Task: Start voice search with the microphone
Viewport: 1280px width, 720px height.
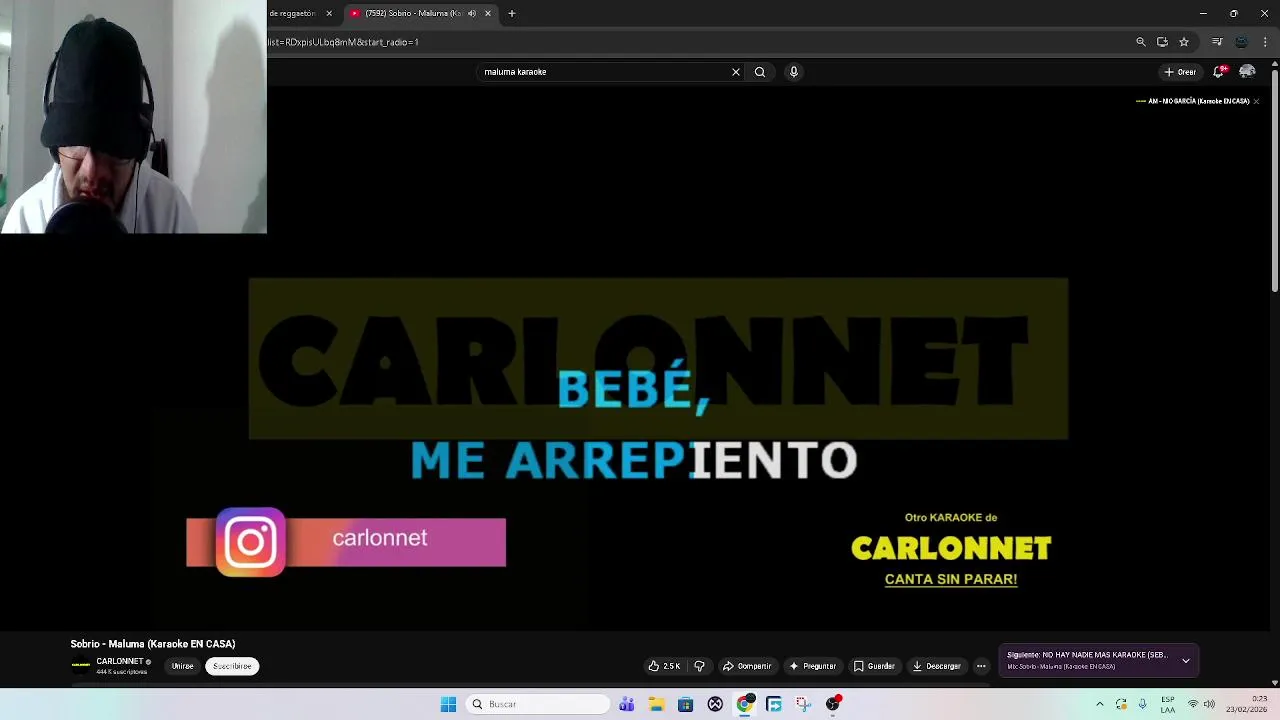Action: click(794, 72)
